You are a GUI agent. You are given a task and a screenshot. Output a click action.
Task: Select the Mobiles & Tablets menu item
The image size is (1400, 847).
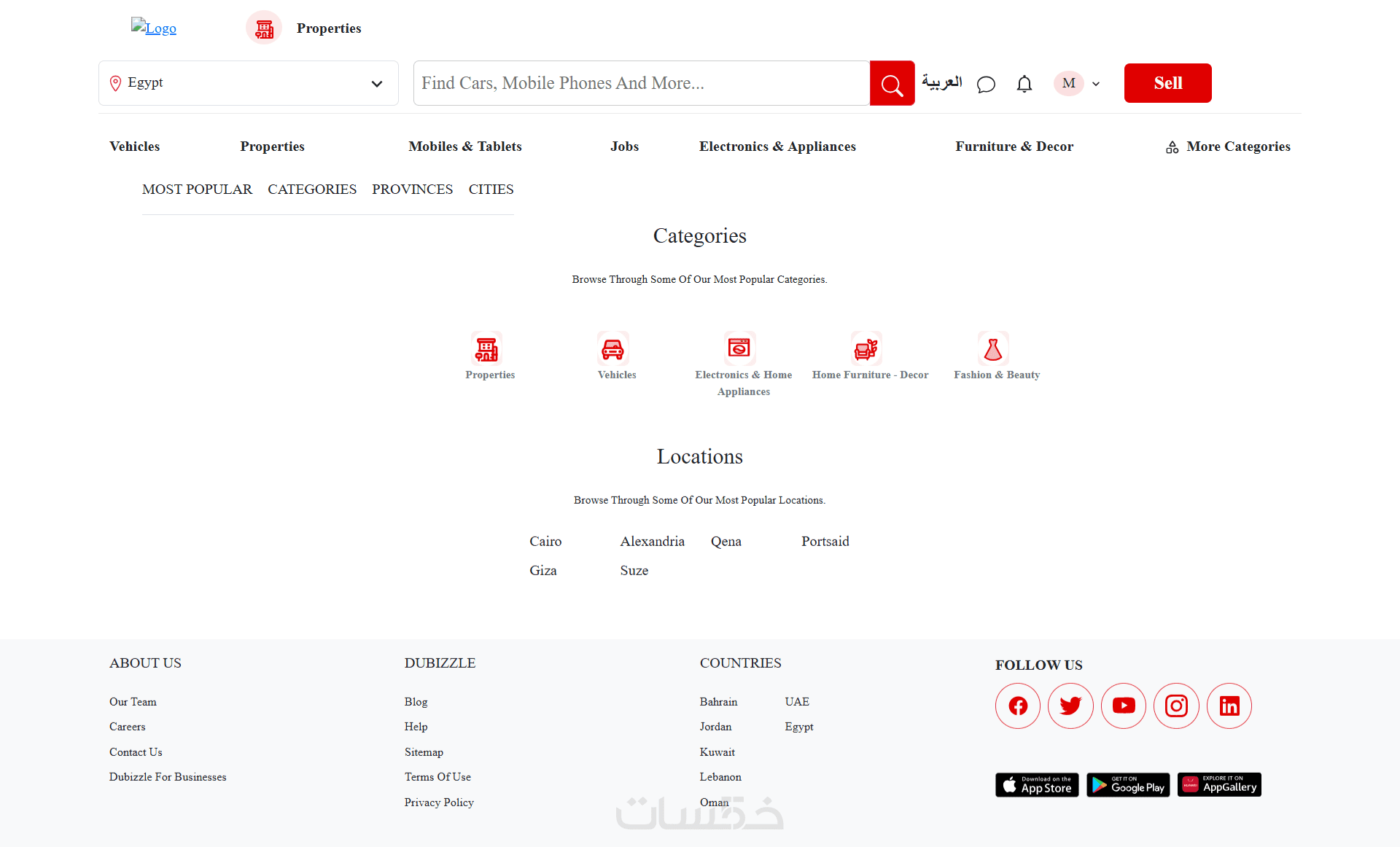tap(464, 147)
